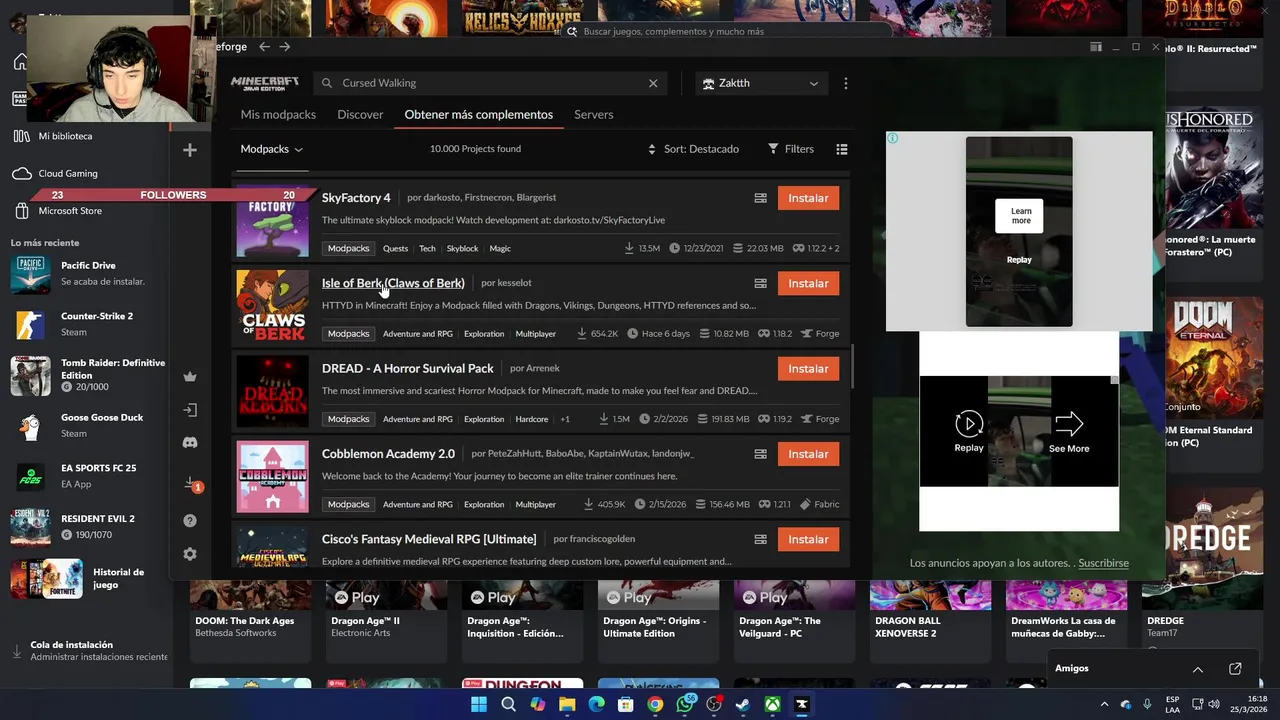Viewport: 1280px width, 720px height.
Task: Select Skyblock tag on SkyFactory 4
Action: tap(462, 248)
